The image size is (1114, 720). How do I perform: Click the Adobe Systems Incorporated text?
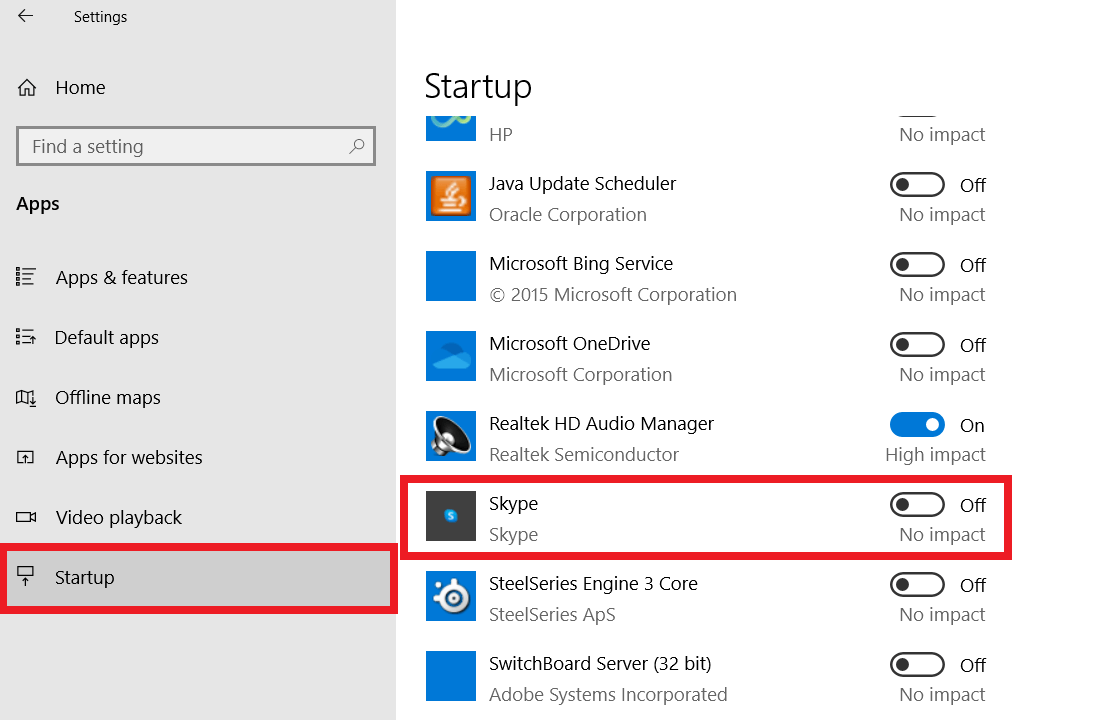click(608, 694)
